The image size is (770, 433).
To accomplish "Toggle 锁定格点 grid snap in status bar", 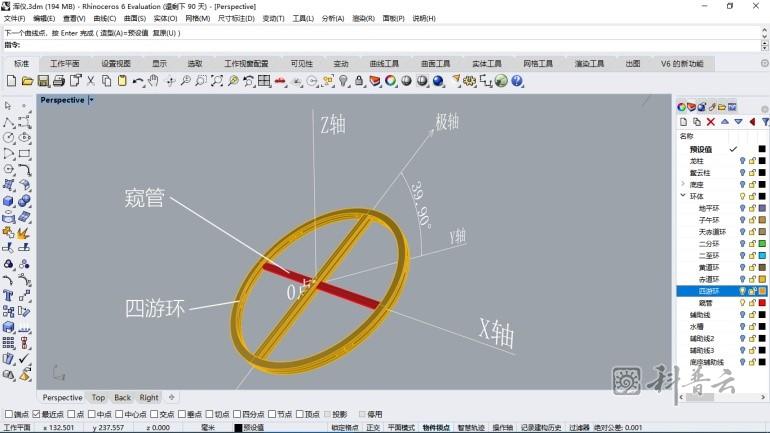I will click(345, 428).
